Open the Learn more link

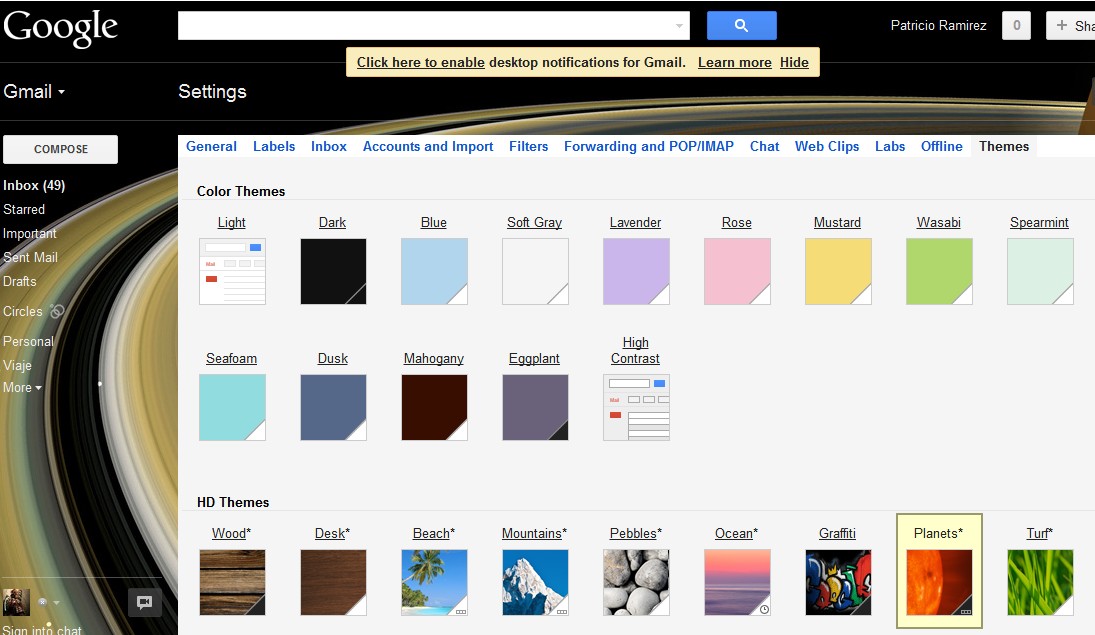click(x=735, y=62)
